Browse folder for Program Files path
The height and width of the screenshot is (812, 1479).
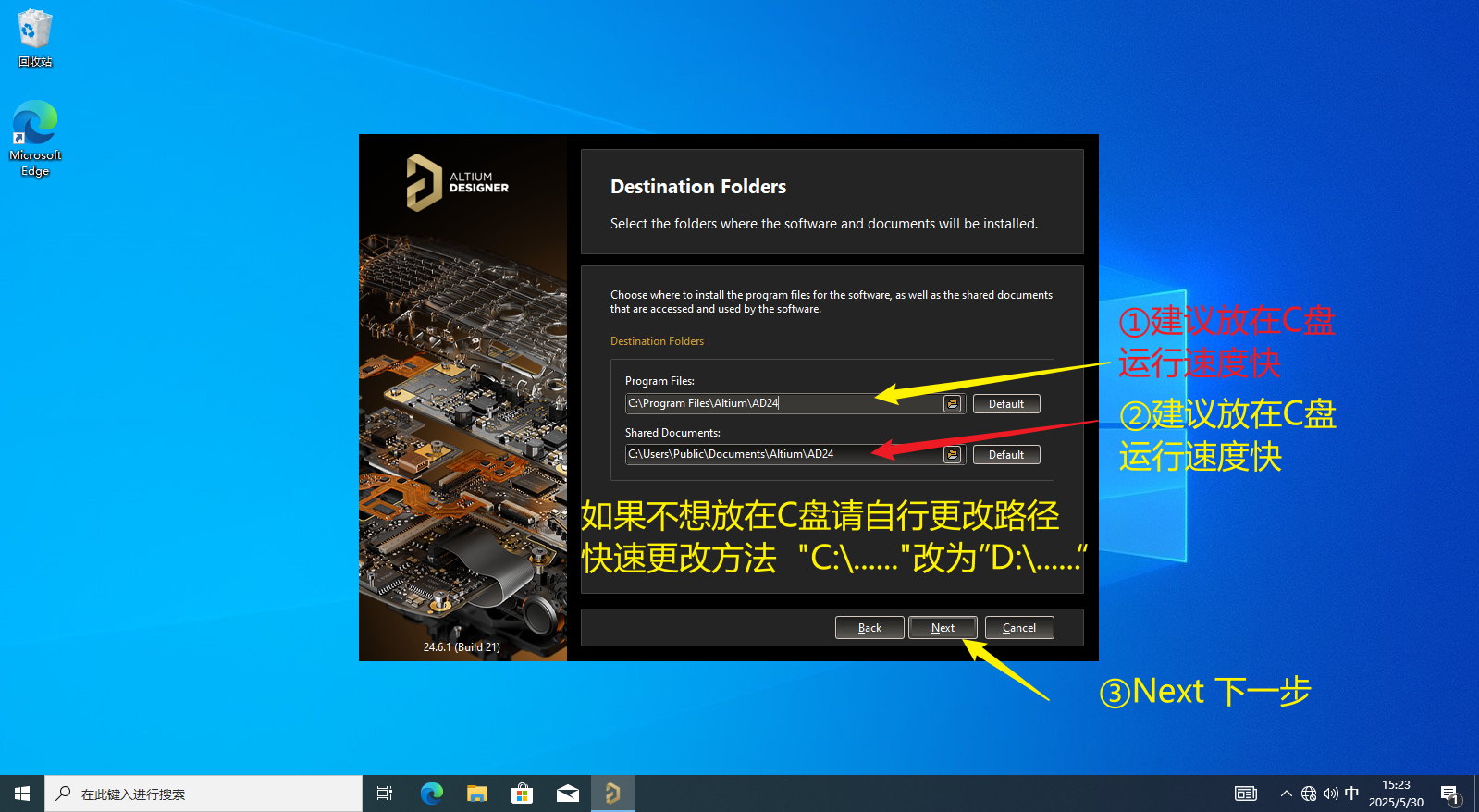[952, 404]
